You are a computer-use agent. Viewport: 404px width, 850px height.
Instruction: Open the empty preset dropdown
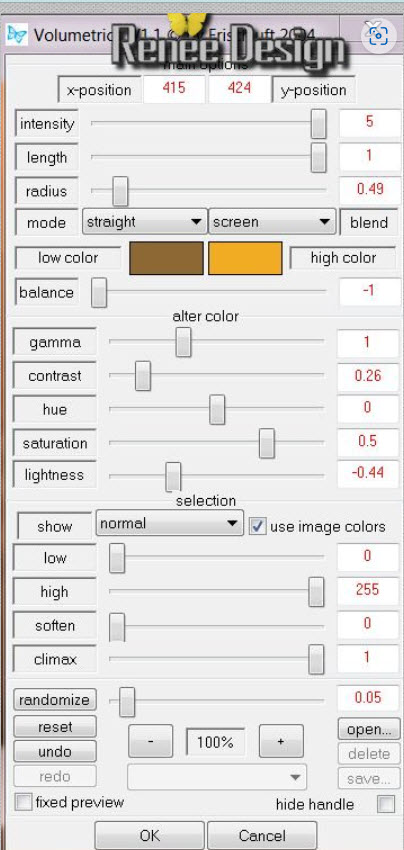click(217, 777)
